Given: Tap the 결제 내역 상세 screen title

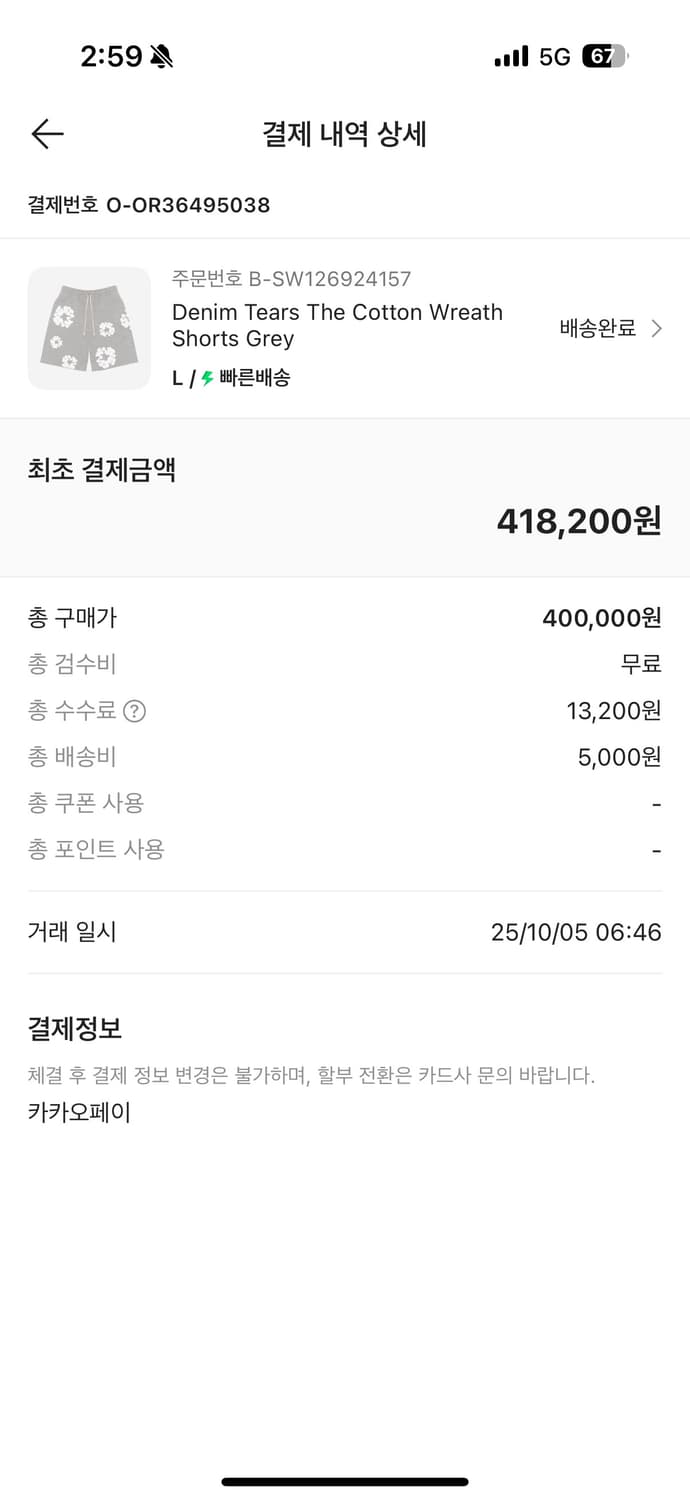Looking at the screenshot, I should tap(345, 134).
